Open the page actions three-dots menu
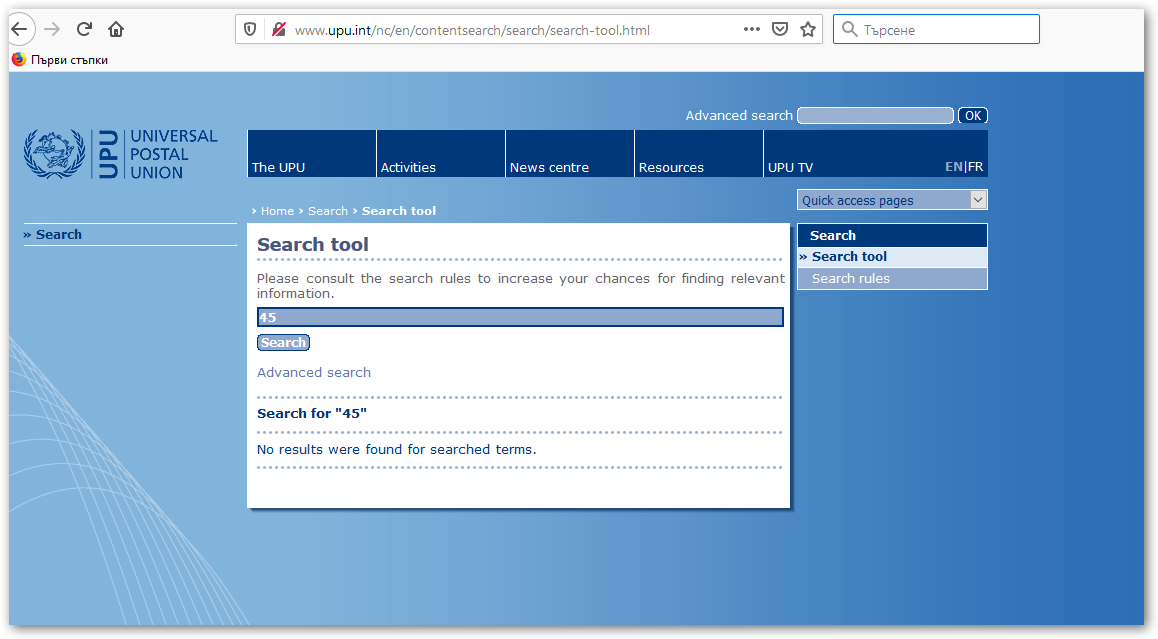1158x639 pixels. [x=752, y=29]
